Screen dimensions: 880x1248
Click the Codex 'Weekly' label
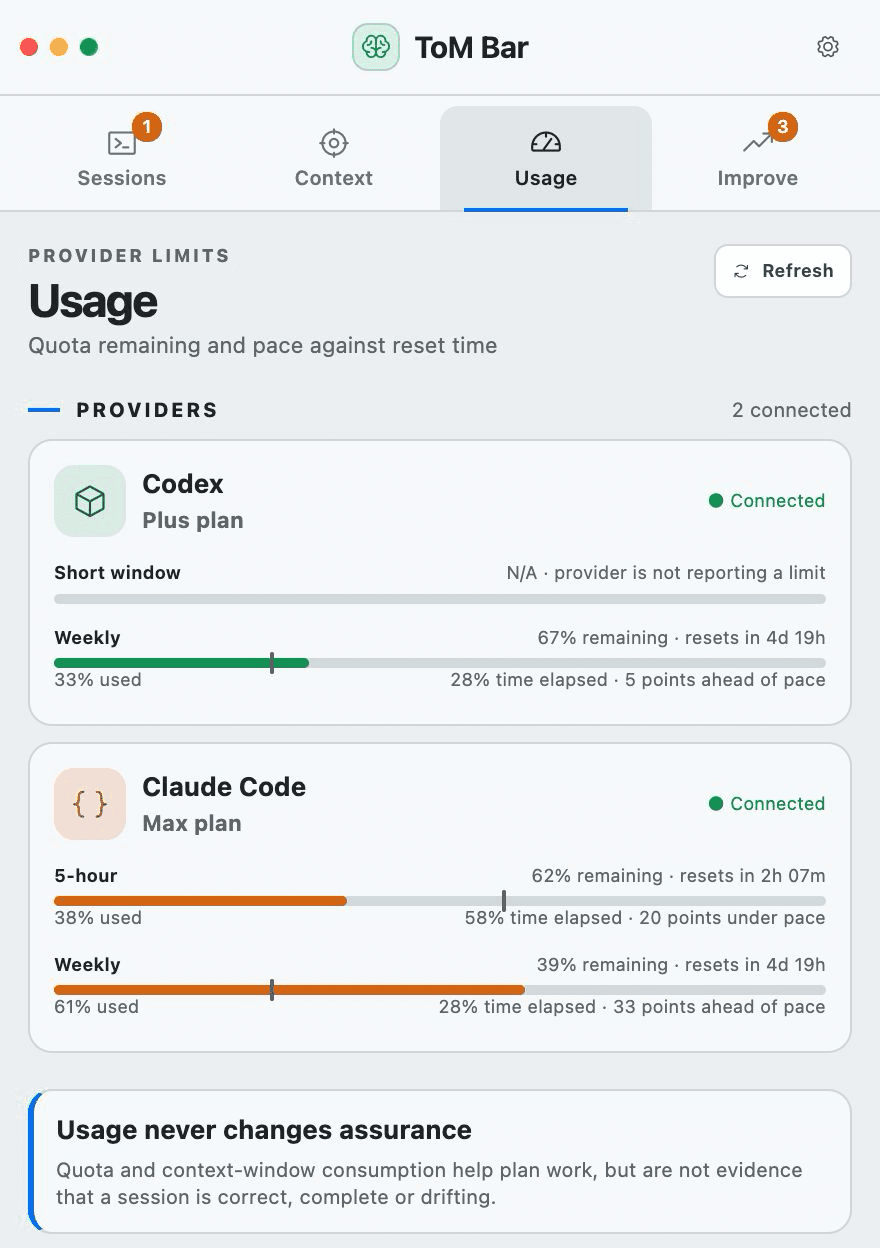pyautogui.click(x=87, y=638)
